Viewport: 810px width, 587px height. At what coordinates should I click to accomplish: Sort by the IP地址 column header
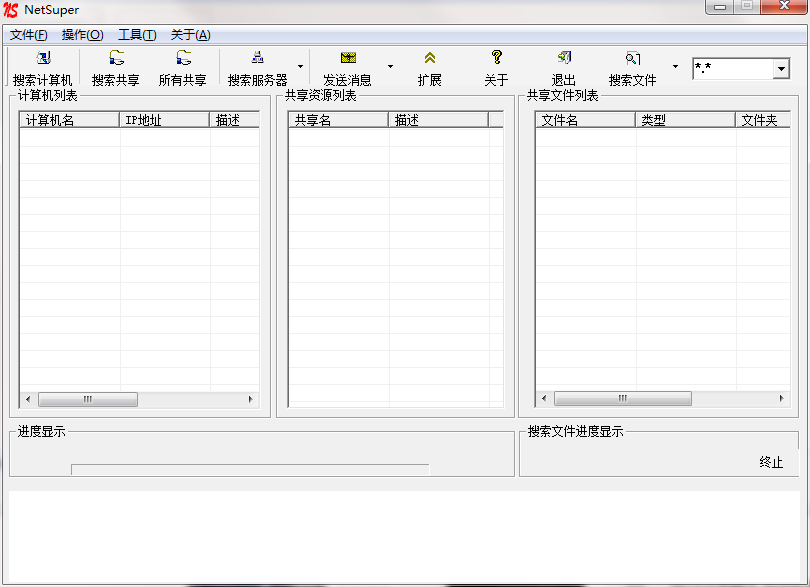coord(141,118)
